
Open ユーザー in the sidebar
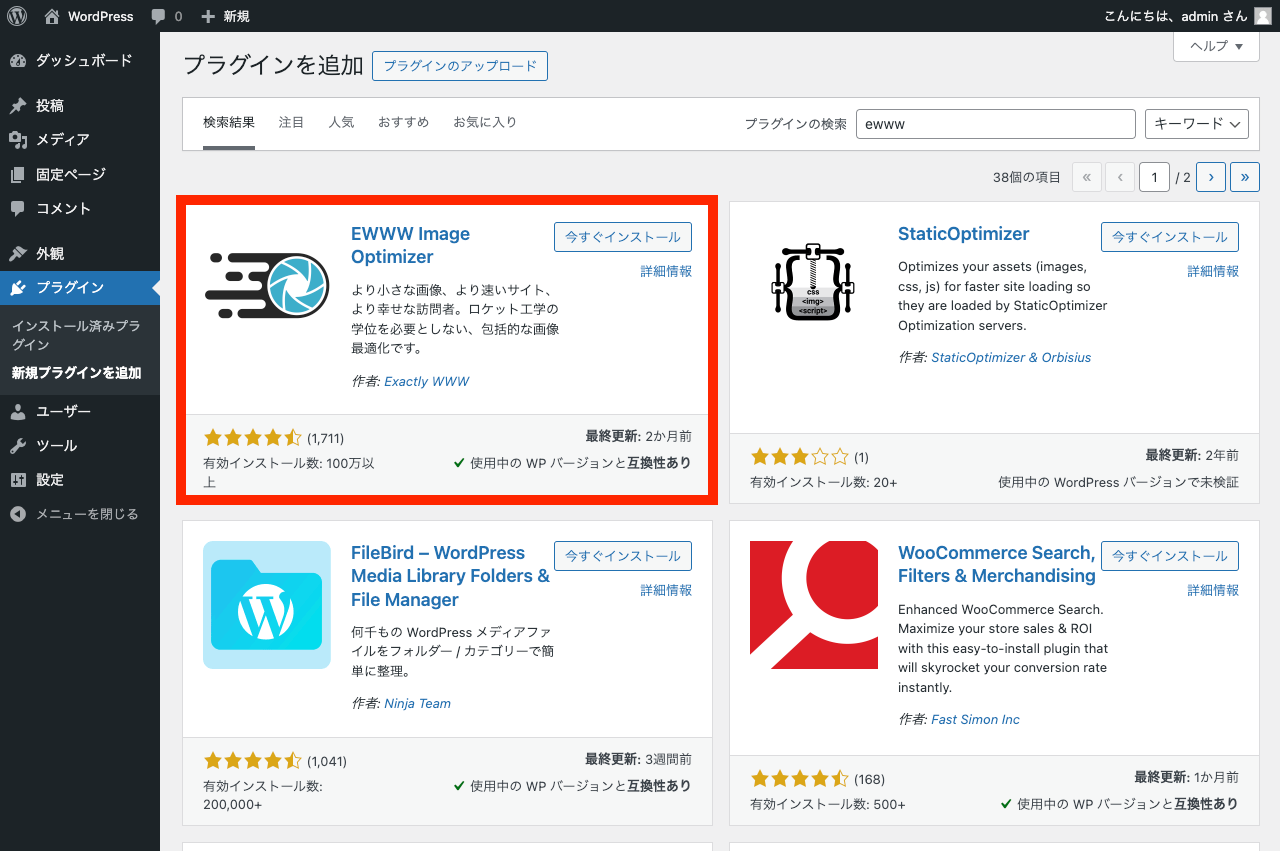pos(80,411)
